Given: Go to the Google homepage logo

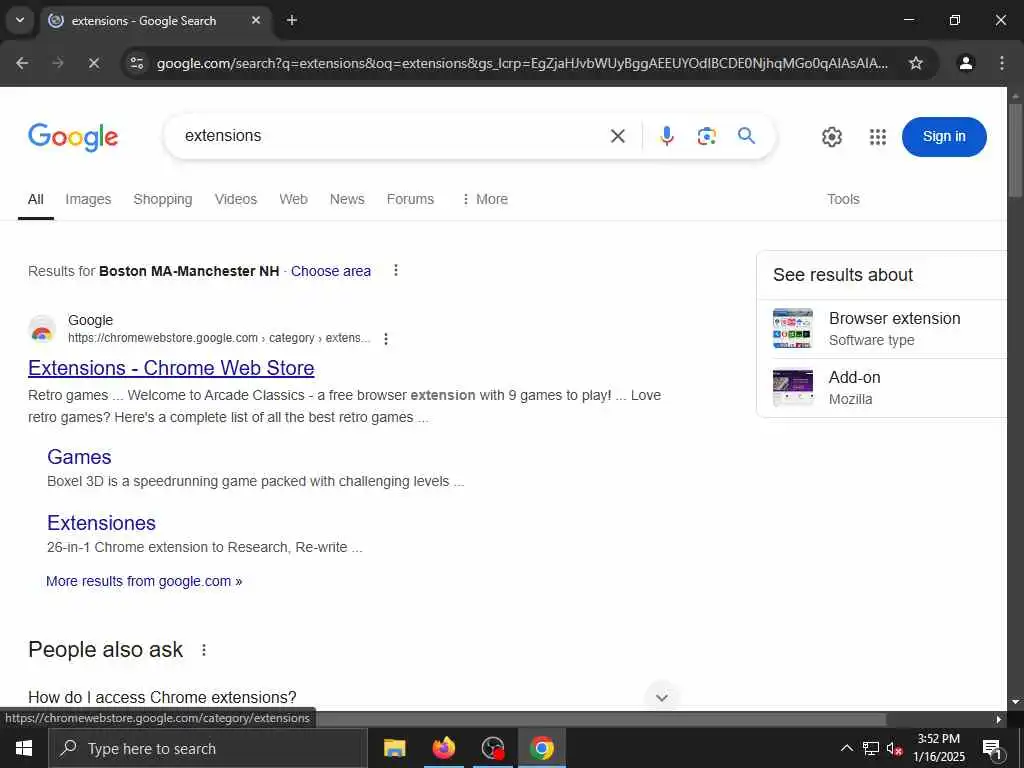Looking at the screenshot, I should point(73,136).
